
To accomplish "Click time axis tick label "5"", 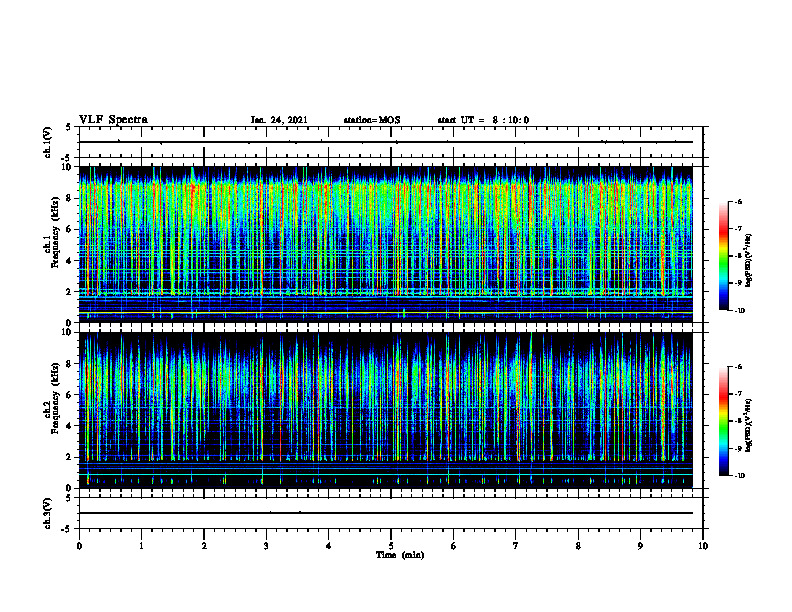I will [x=391, y=546].
